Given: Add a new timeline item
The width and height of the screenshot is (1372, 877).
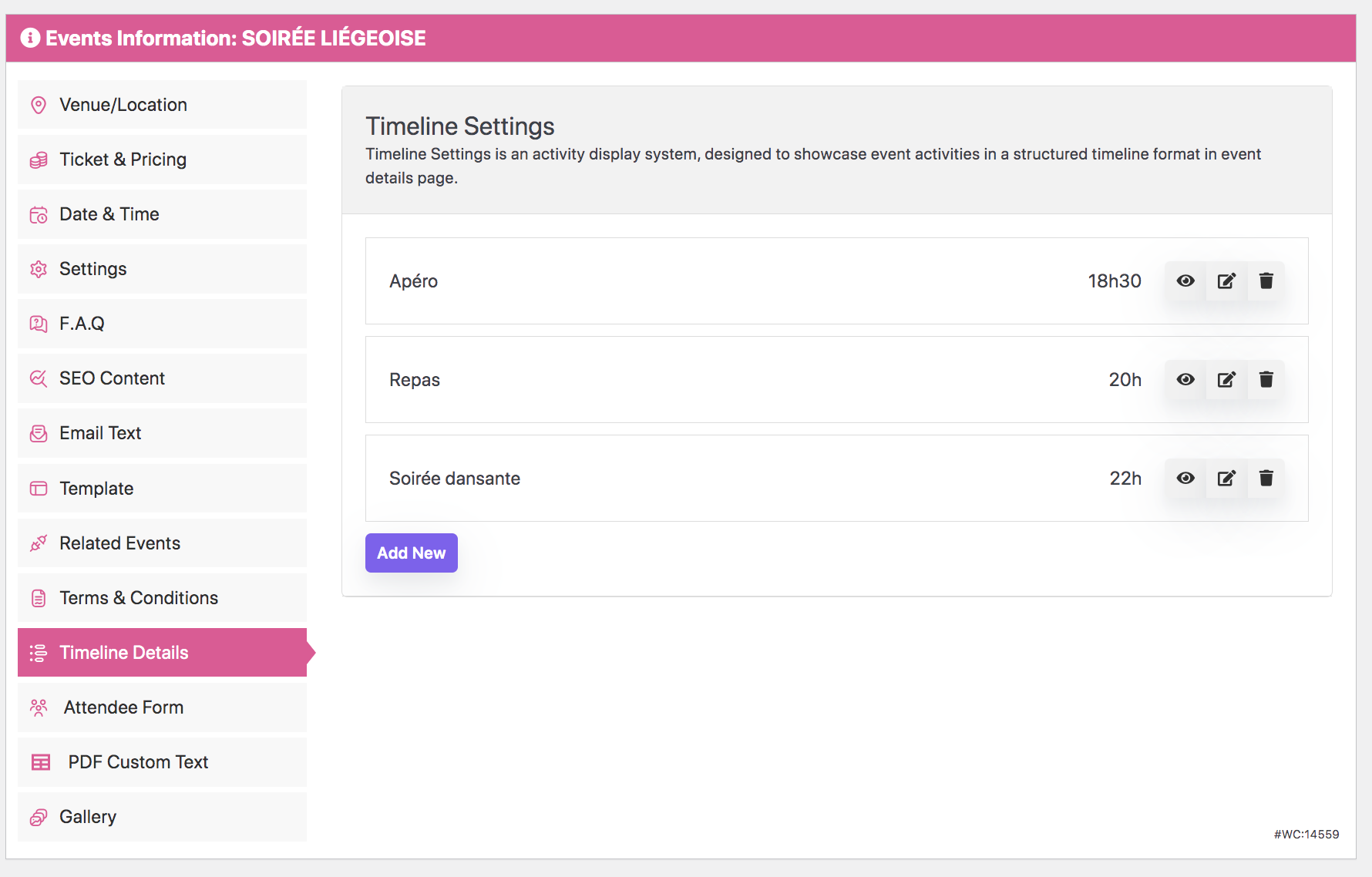Looking at the screenshot, I should tap(411, 553).
